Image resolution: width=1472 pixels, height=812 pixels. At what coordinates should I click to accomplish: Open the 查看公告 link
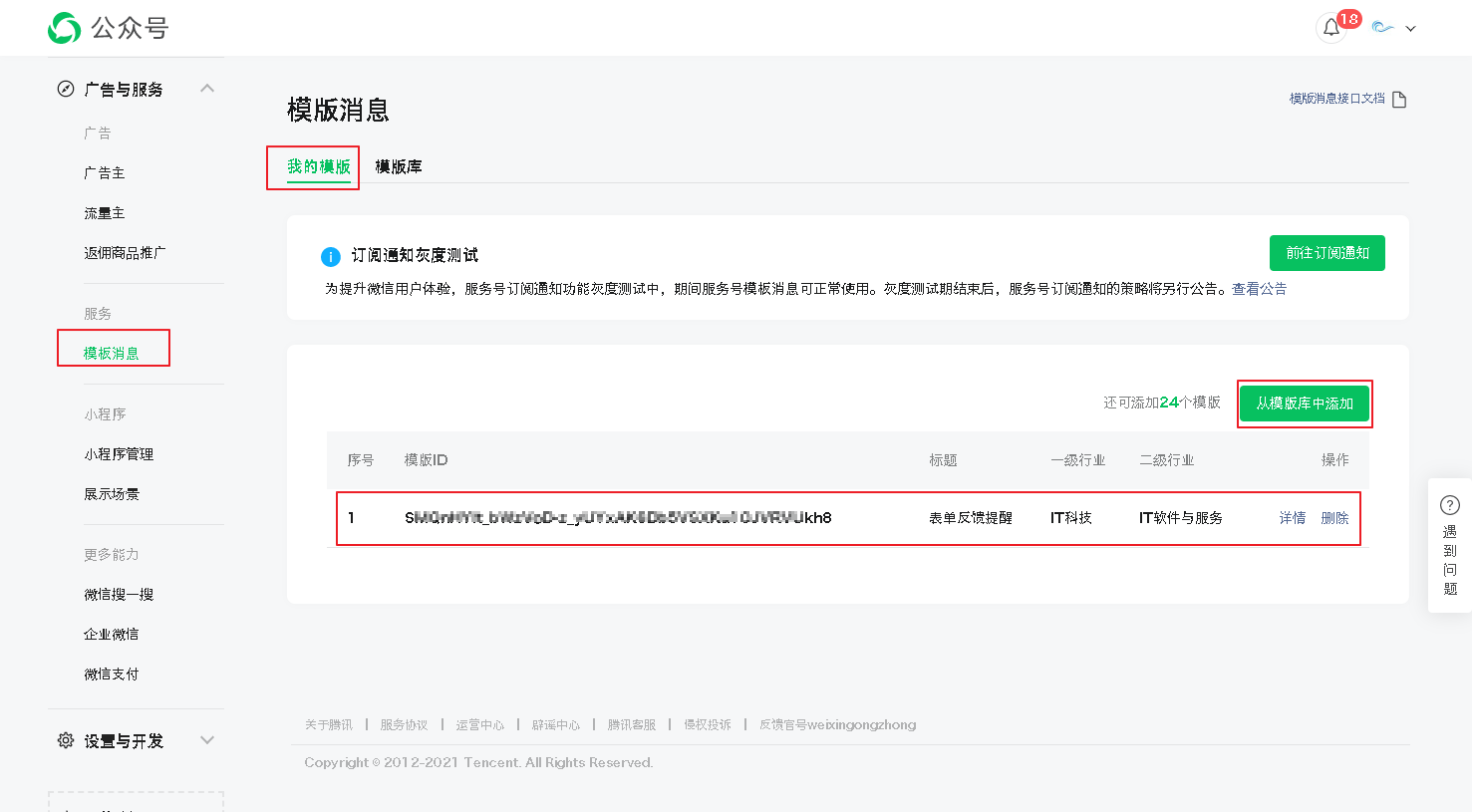[1259, 289]
